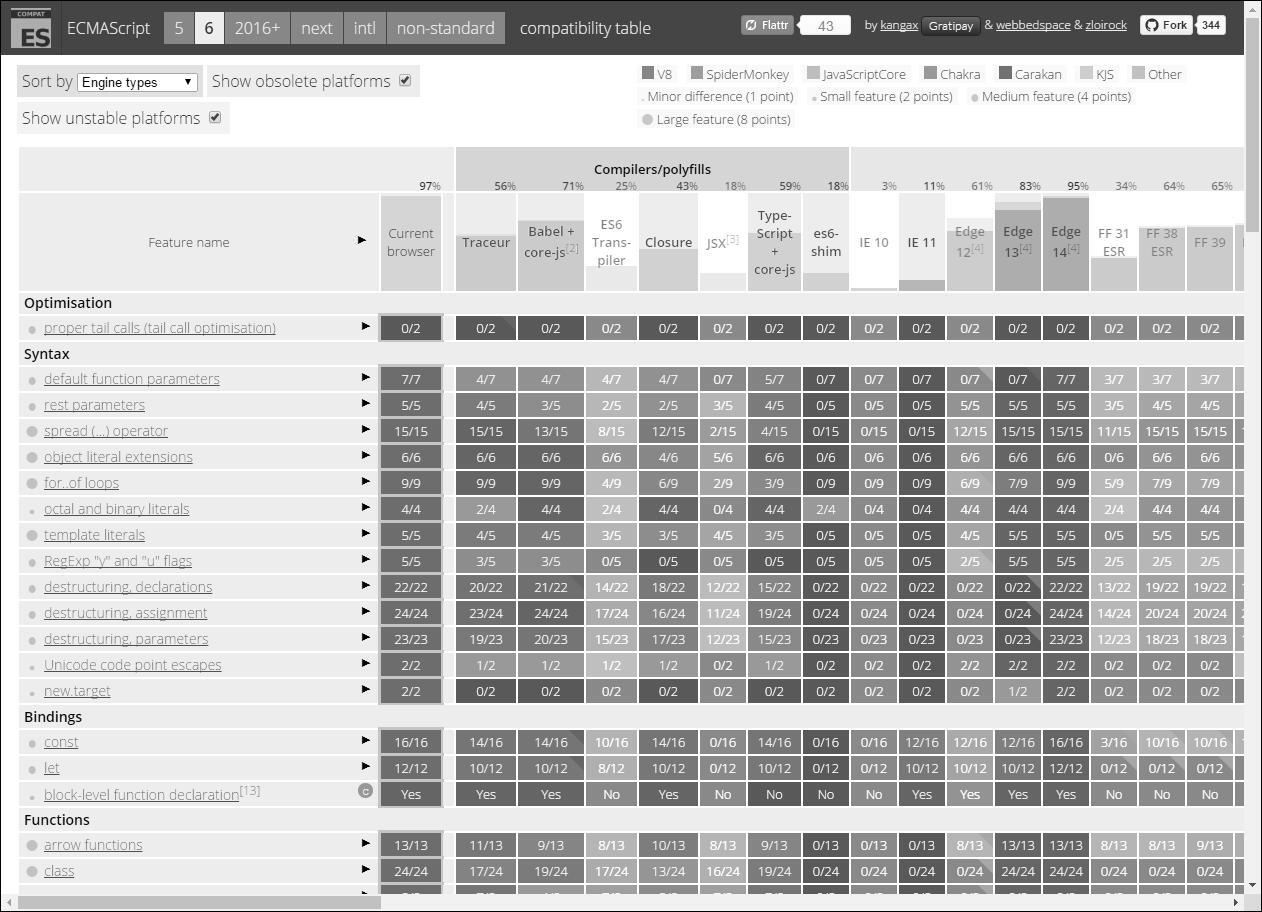Toggle Show obsolete platforms checkbox
This screenshot has height=912, width=1262.
(x=405, y=80)
